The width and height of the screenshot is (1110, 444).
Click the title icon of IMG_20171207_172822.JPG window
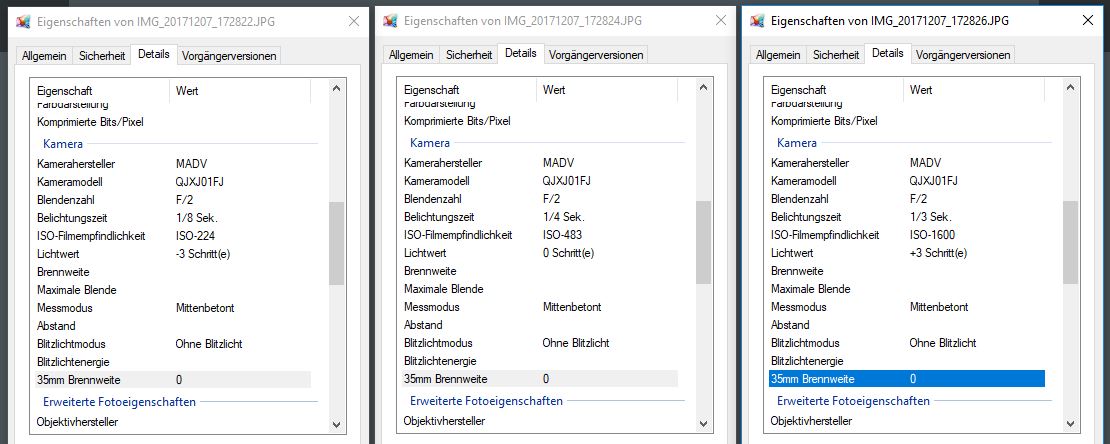tap(23, 21)
